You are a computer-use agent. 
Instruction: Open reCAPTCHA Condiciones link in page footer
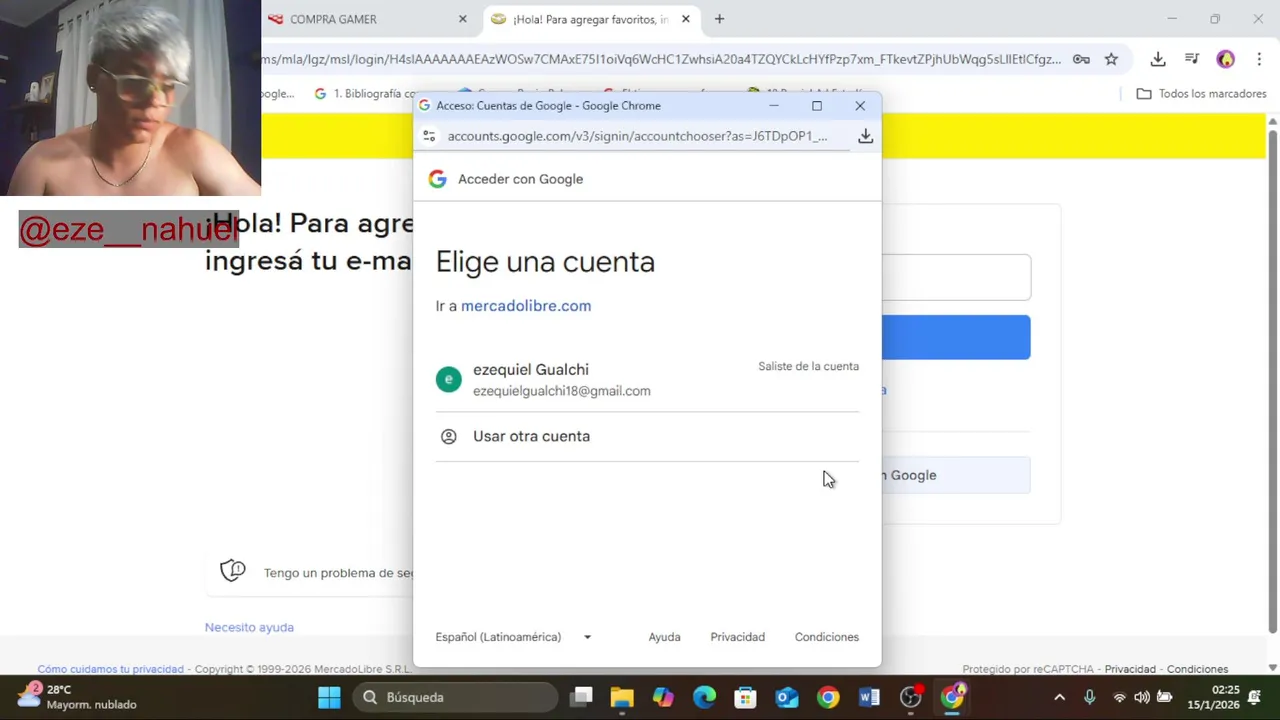tap(1197, 669)
